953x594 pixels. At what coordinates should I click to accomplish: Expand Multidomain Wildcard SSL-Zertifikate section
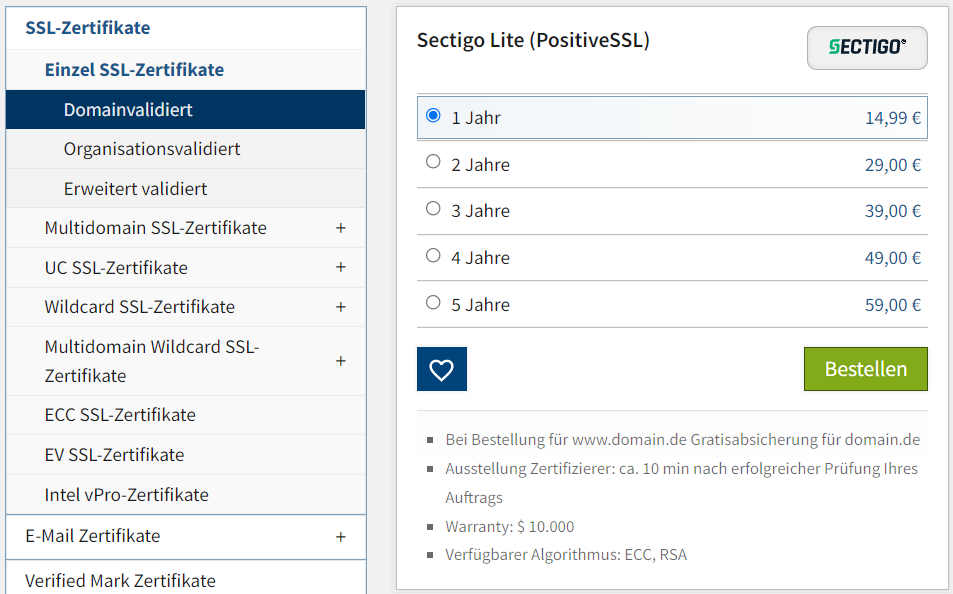click(x=340, y=361)
